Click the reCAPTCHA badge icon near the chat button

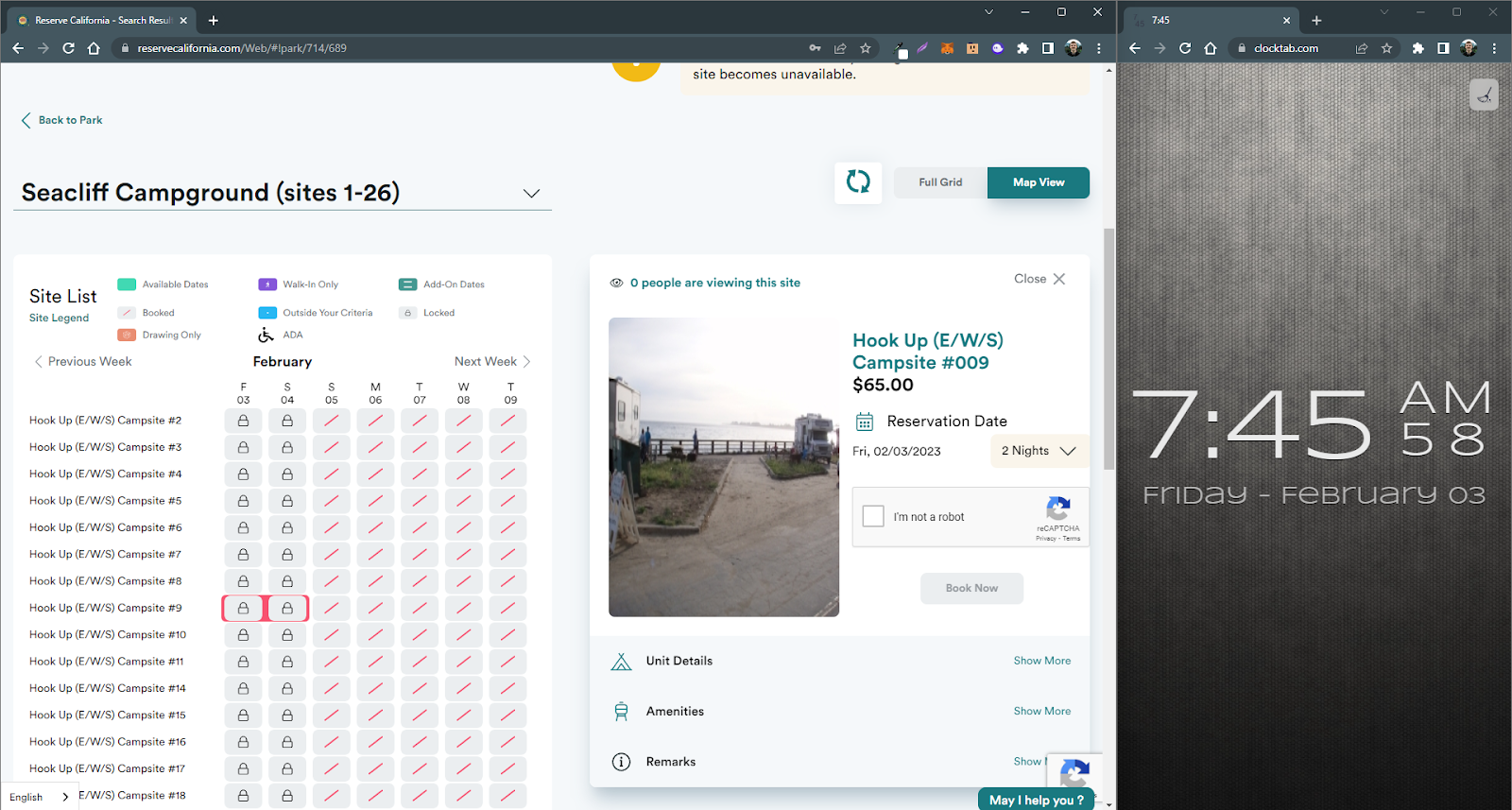(1074, 773)
